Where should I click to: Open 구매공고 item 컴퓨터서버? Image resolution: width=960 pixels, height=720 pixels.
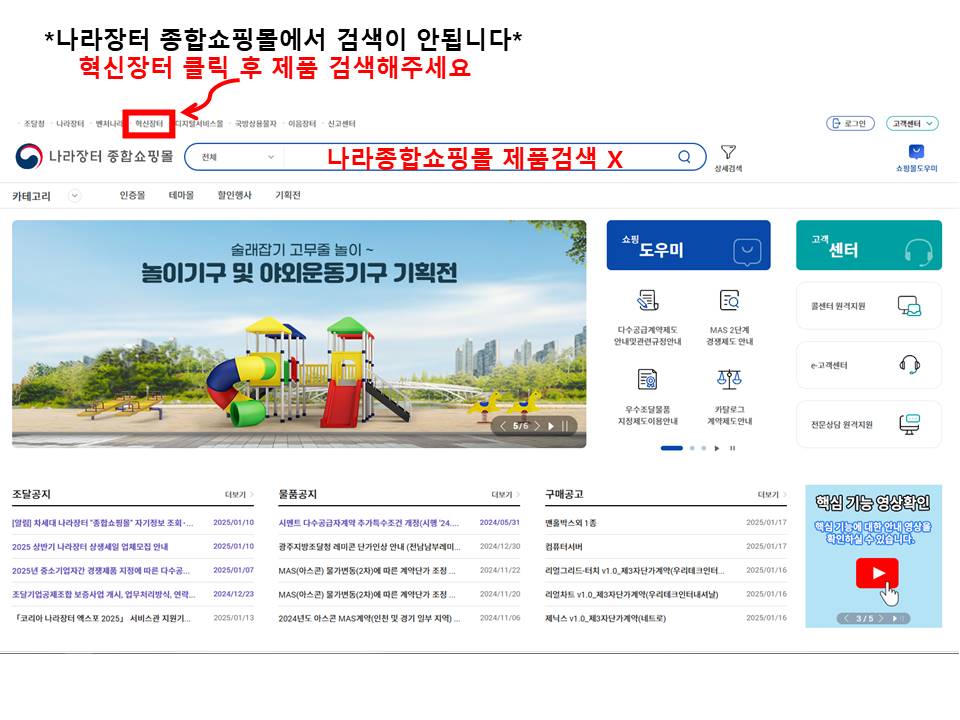(x=564, y=547)
